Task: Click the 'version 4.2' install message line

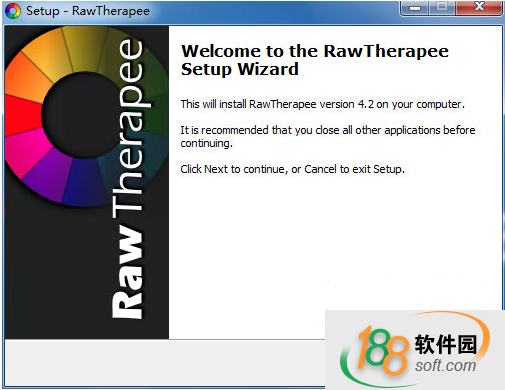Action: [322, 104]
